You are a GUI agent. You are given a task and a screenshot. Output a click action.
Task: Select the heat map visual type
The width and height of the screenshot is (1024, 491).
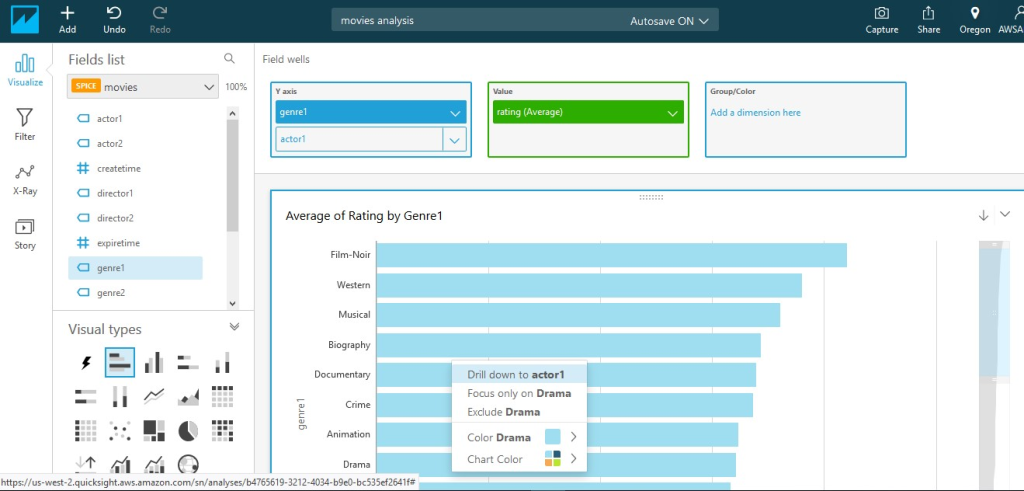pyautogui.click(x=223, y=430)
